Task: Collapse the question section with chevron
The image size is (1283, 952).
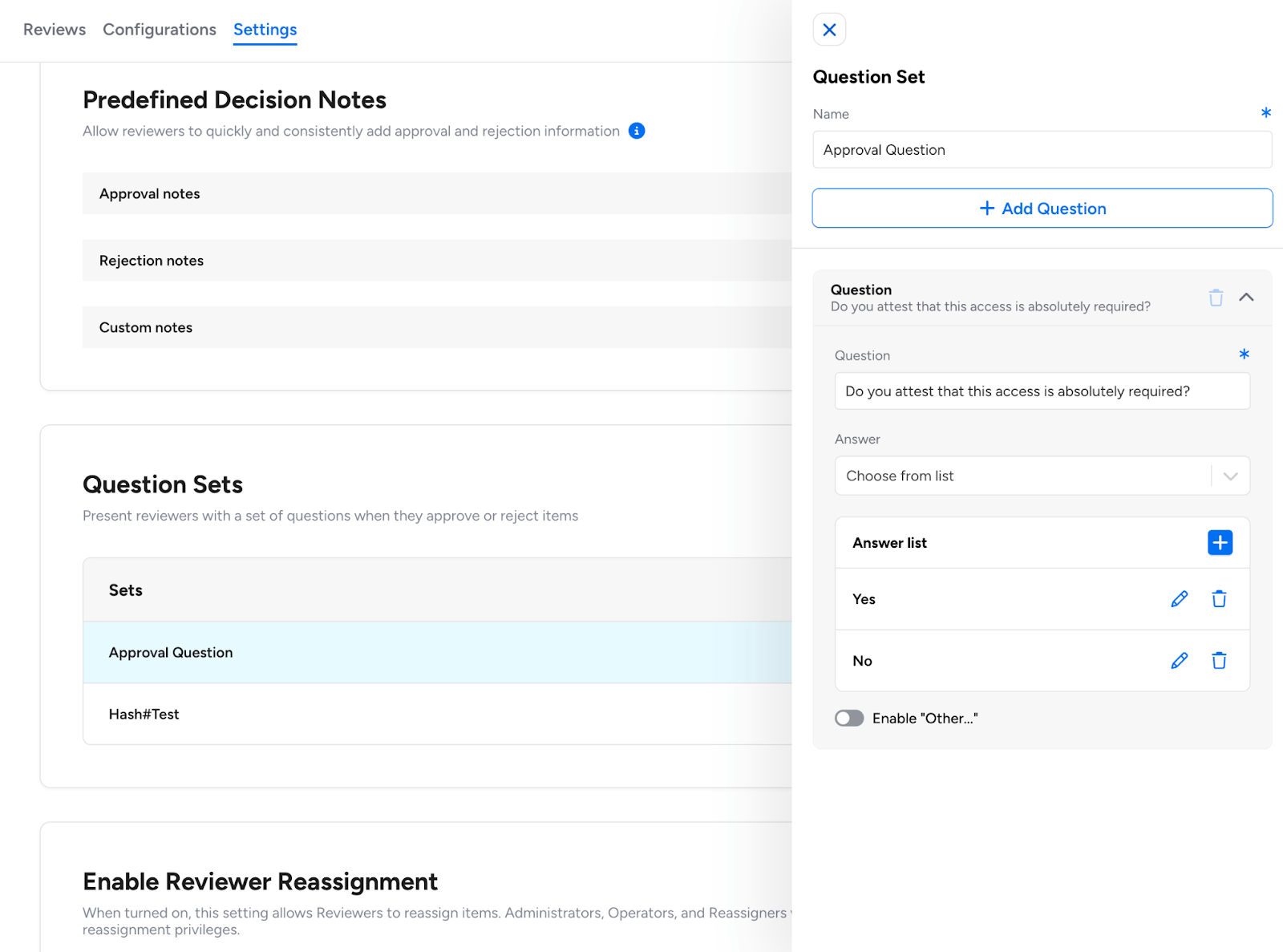Action: click(x=1246, y=298)
